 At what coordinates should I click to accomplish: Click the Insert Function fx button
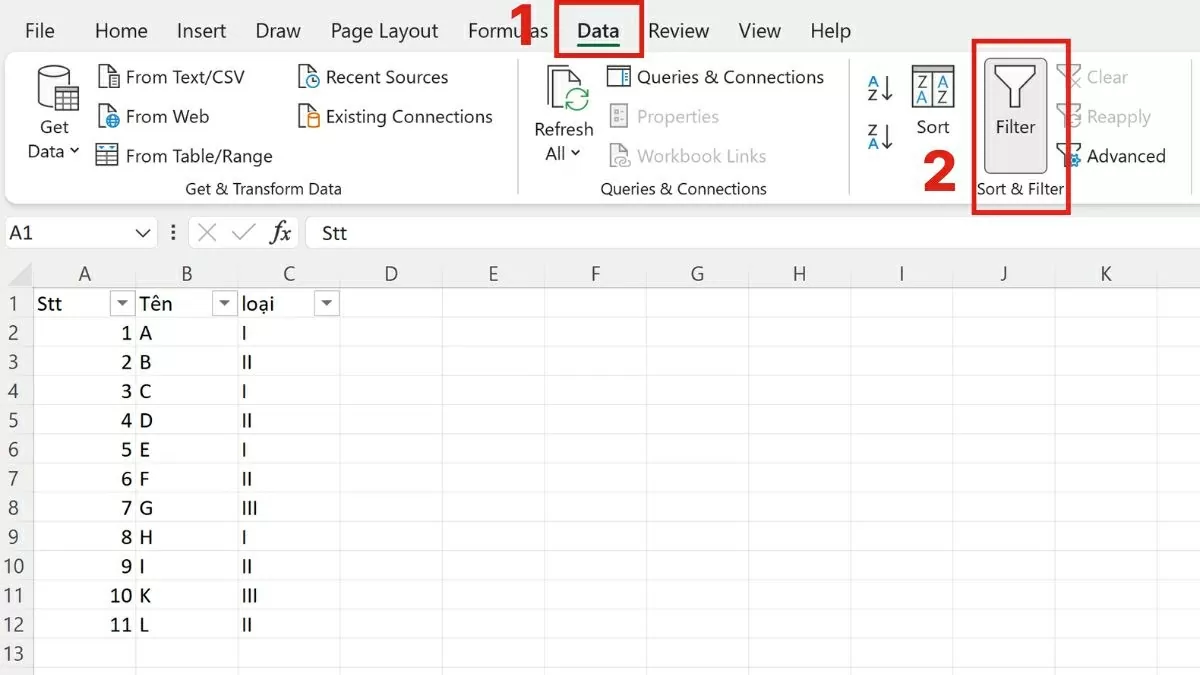pyautogui.click(x=281, y=233)
